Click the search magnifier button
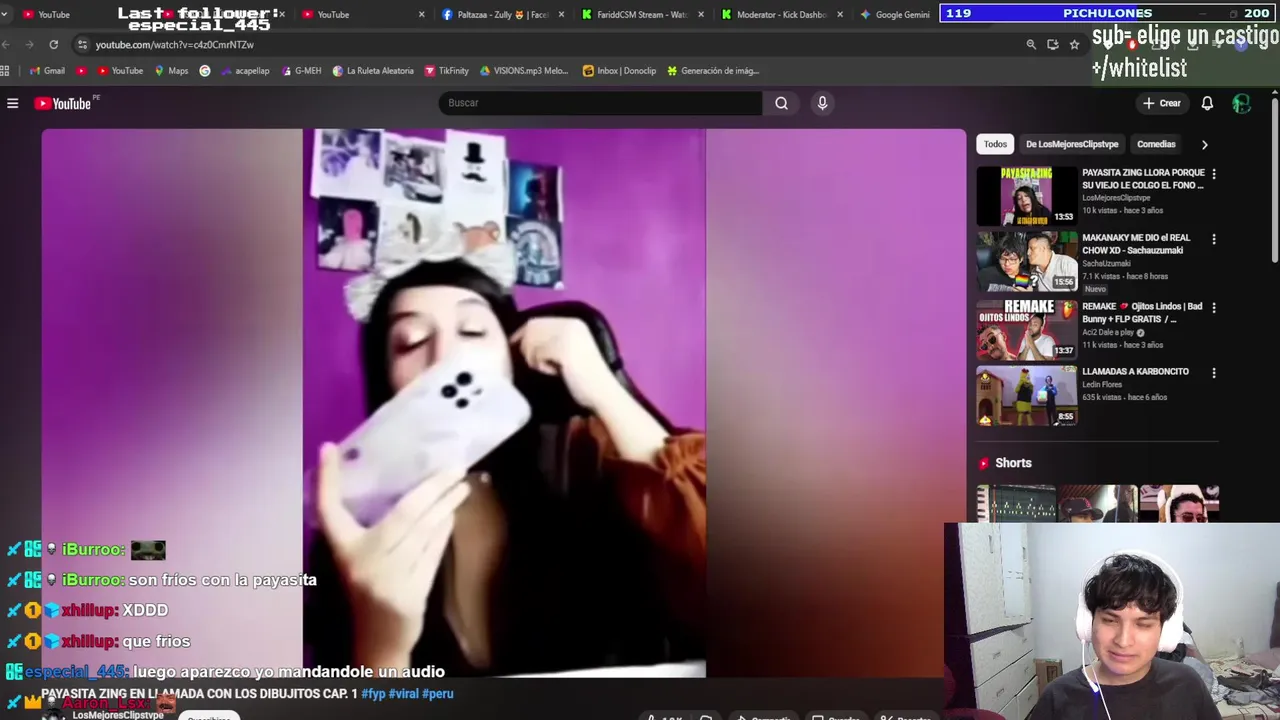This screenshot has width=1280, height=720. point(781,103)
